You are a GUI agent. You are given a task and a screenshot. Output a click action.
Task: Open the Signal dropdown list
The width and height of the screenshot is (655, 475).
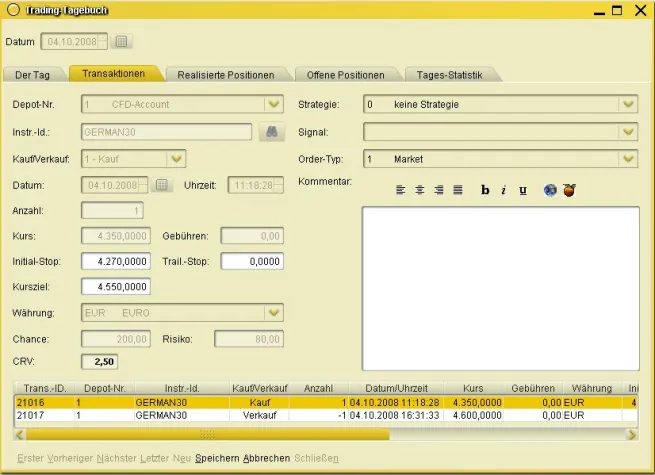tap(628, 131)
